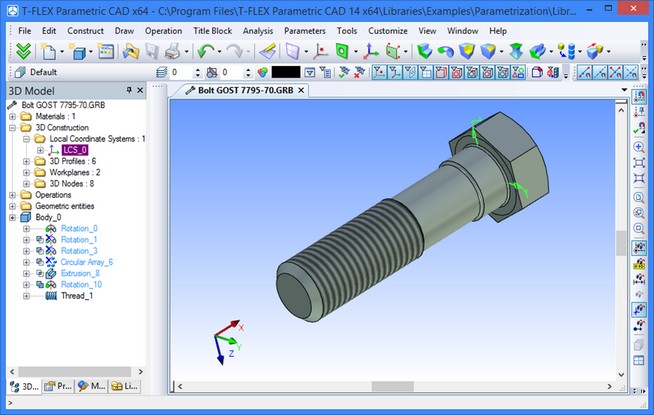The width and height of the screenshot is (654, 415).
Task: Pin the 3D Model panel
Action: pyautogui.click(x=129, y=90)
